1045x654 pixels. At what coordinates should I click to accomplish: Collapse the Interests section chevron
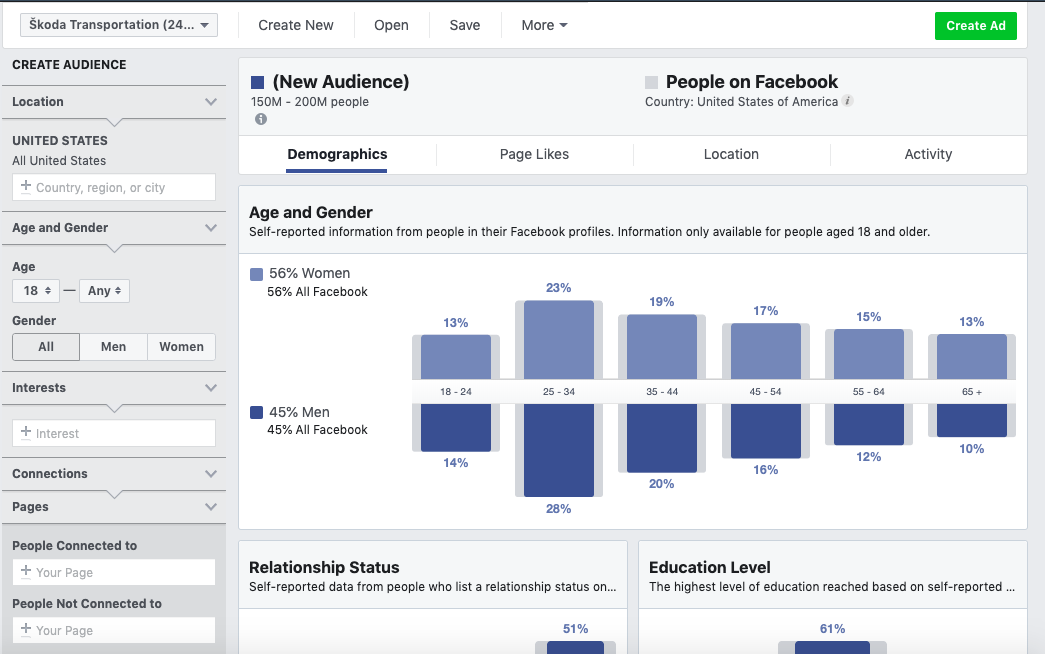[x=211, y=388]
